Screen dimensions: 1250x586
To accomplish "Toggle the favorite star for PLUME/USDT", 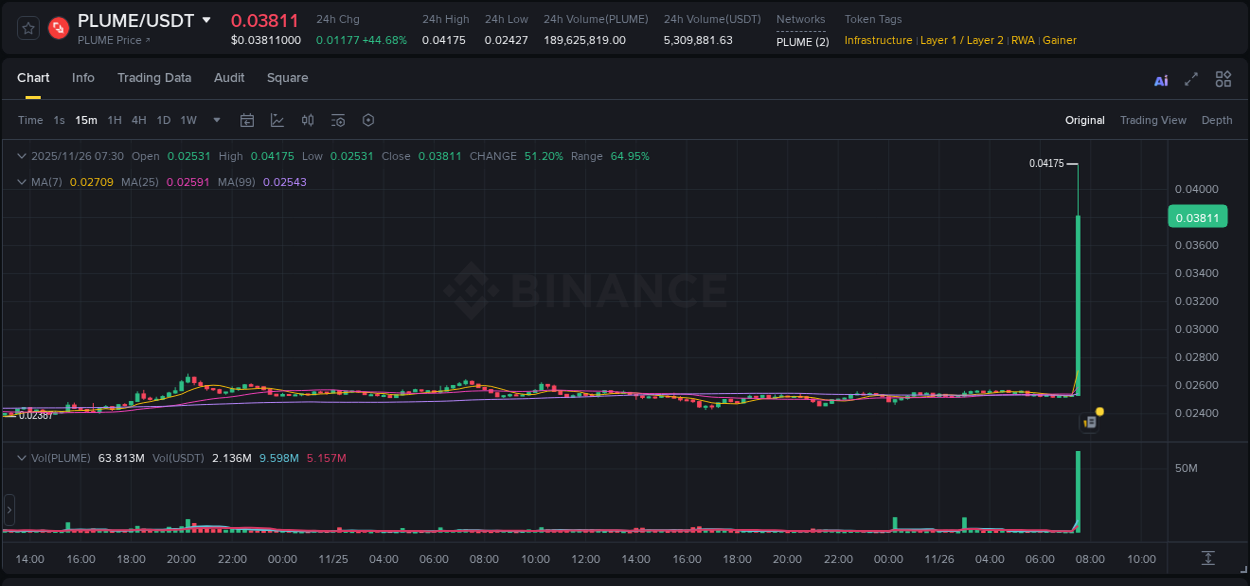I will [x=27, y=28].
